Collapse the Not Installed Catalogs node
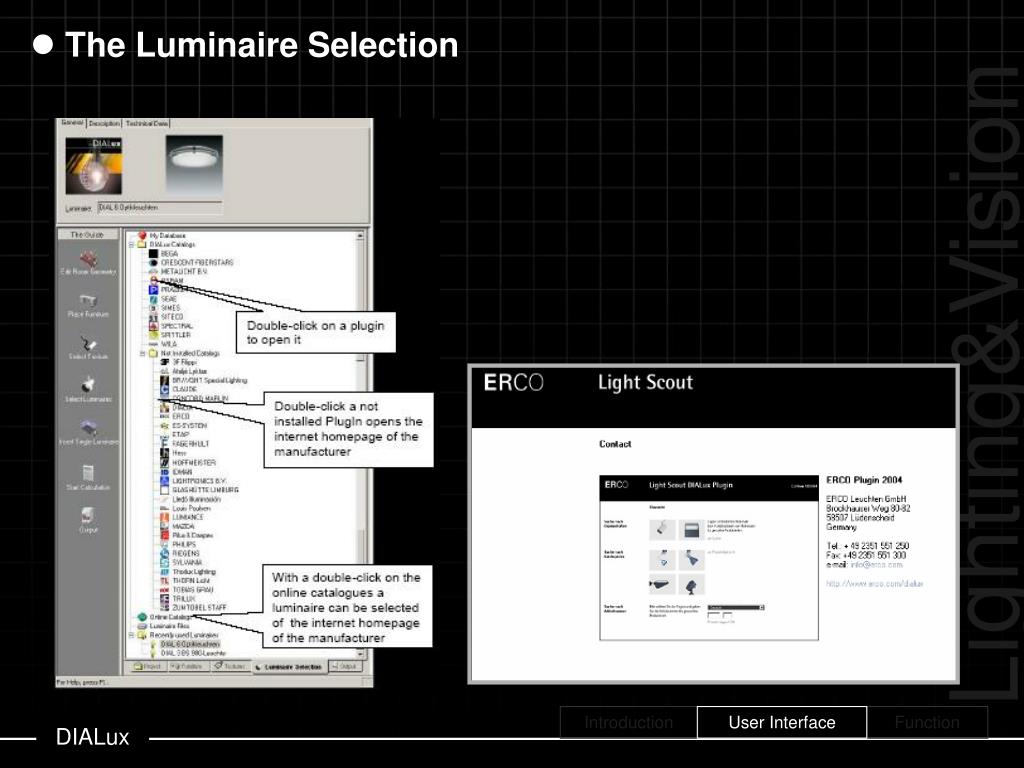Image resolution: width=1024 pixels, height=768 pixels. (142, 353)
